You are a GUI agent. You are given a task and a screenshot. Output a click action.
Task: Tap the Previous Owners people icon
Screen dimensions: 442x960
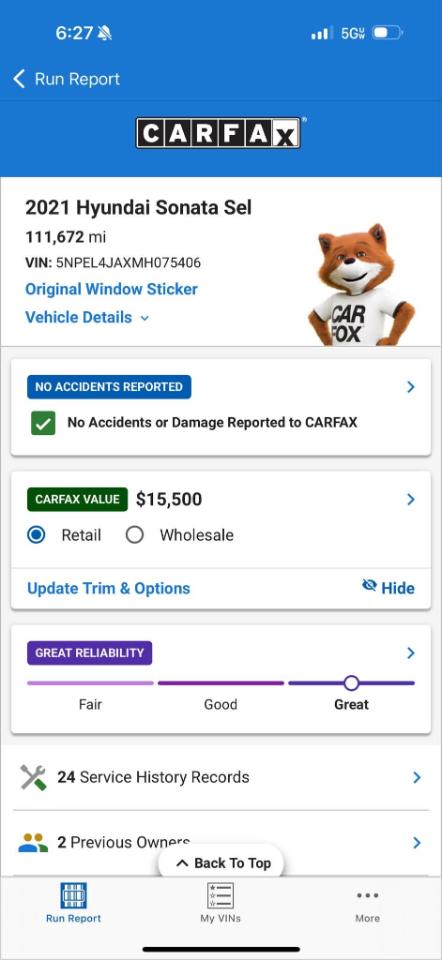(x=33, y=843)
